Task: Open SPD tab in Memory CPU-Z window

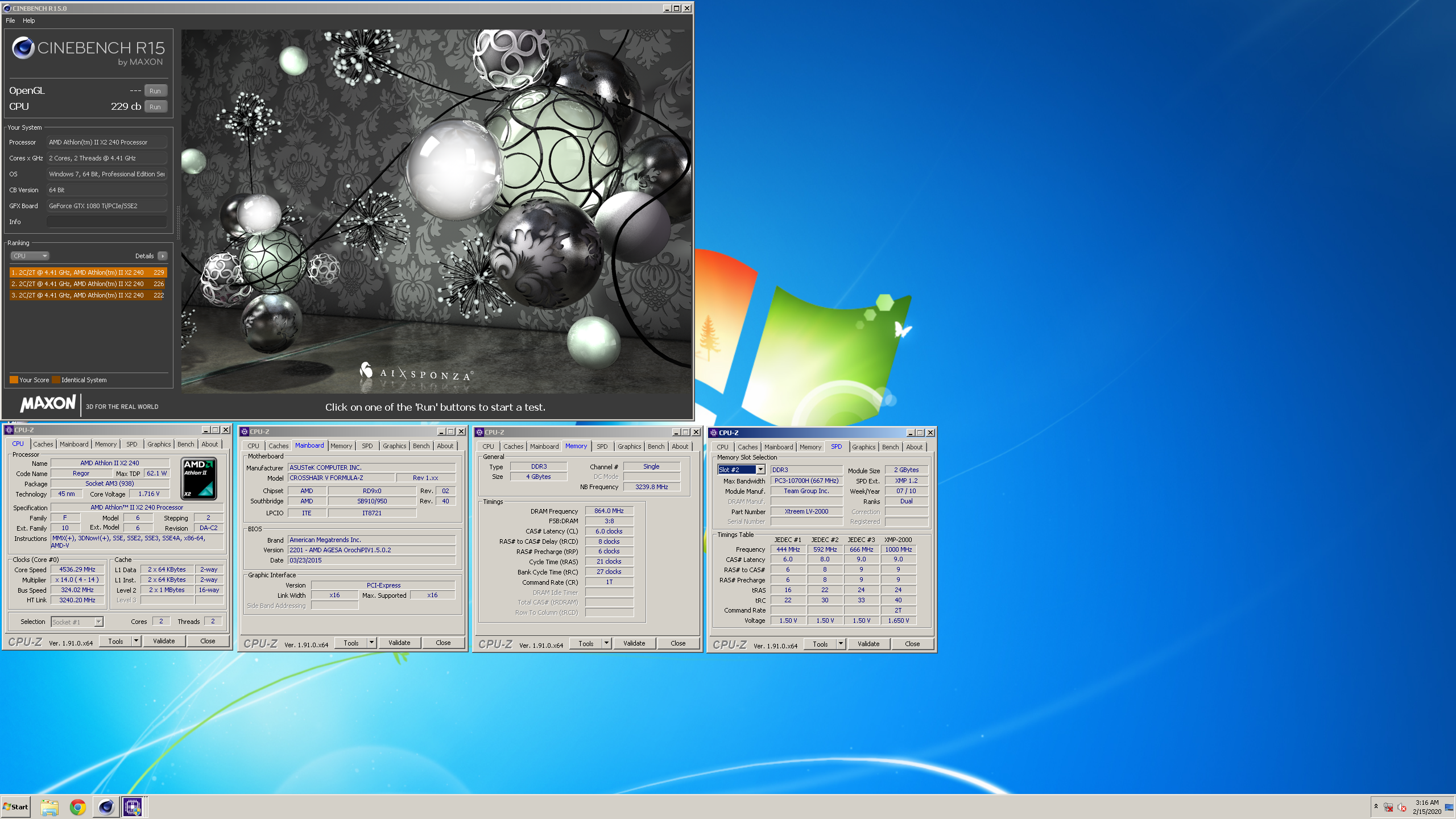Action: tap(602, 446)
